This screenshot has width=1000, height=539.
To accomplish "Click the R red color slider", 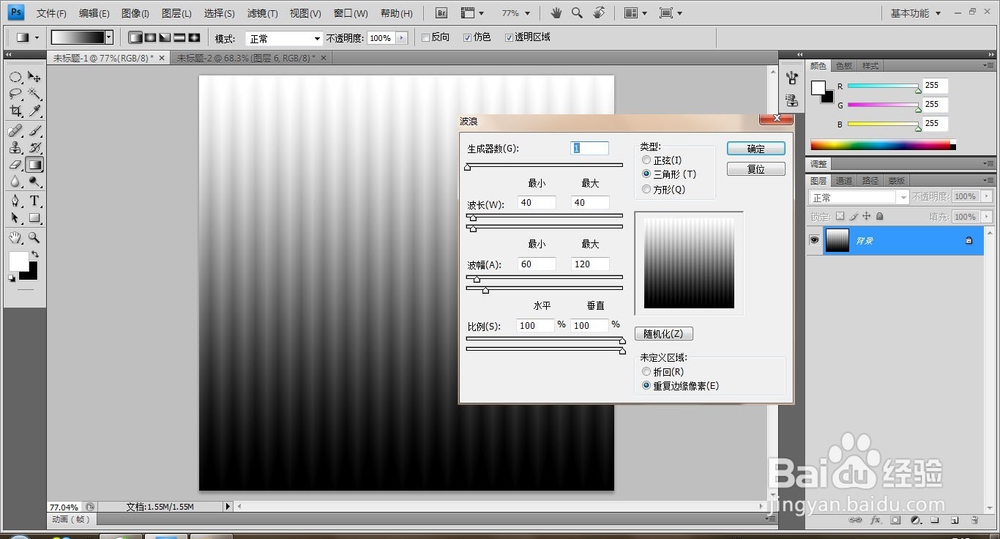I will (883, 87).
